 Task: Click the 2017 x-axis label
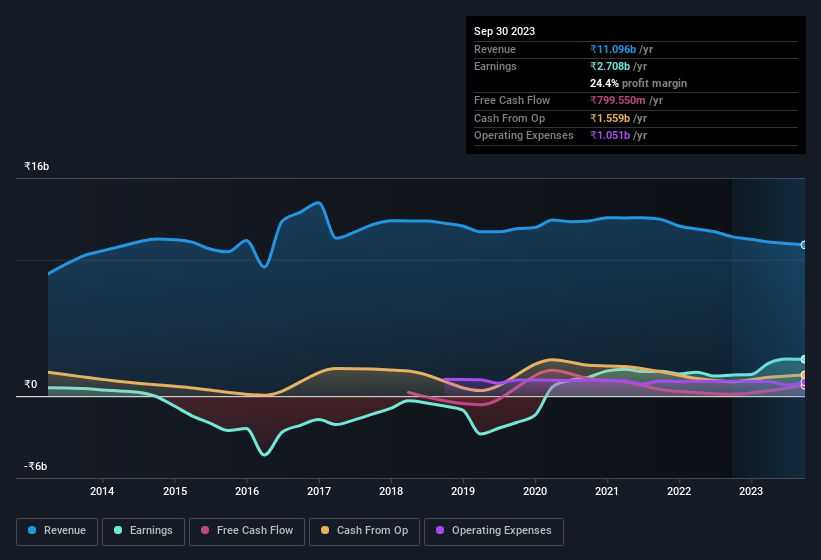[x=319, y=491]
